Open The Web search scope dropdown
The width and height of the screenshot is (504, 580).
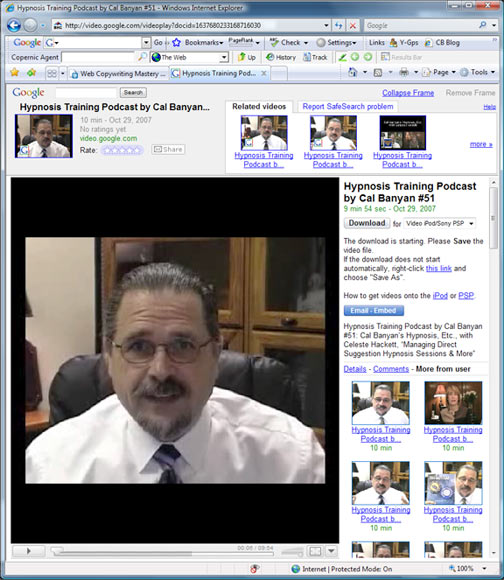click(x=224, y=57)
